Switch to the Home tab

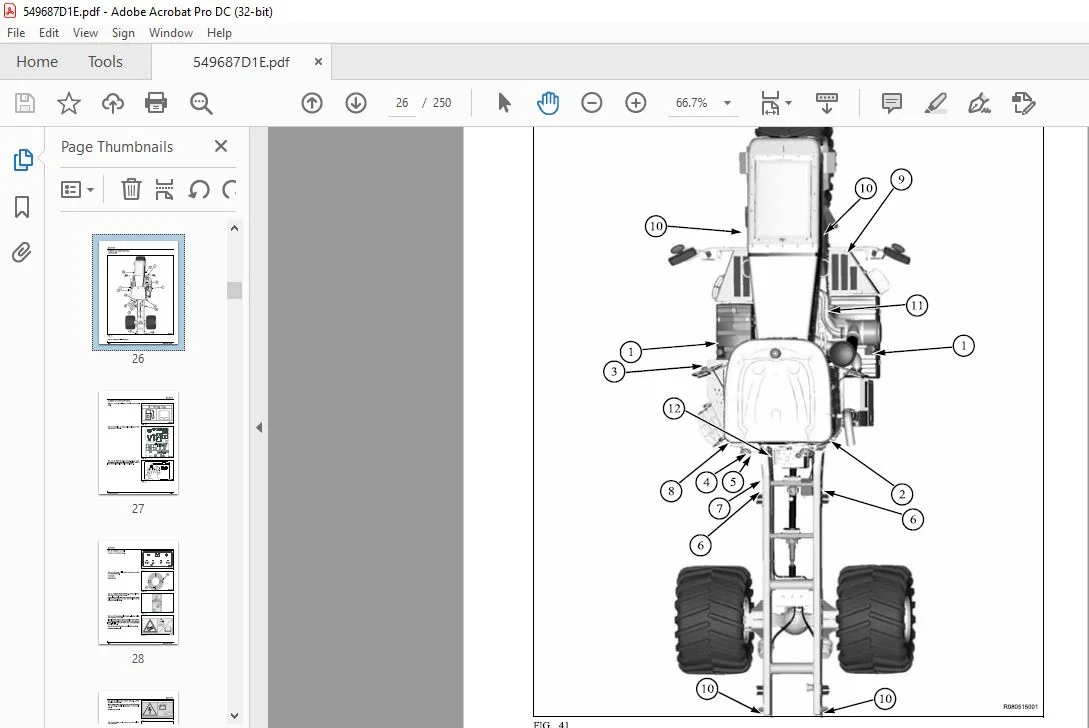pyautogui.click(x=37, y=62)
